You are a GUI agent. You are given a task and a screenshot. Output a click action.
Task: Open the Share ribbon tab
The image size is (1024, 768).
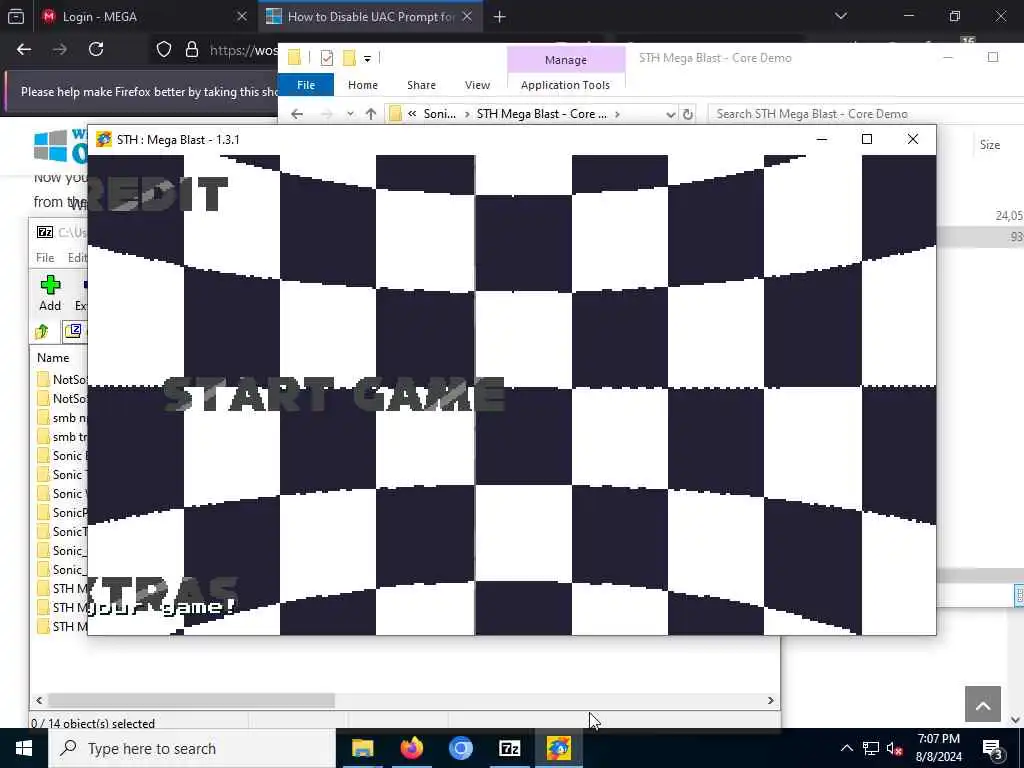pyautogui.click(x=421, y=85)
